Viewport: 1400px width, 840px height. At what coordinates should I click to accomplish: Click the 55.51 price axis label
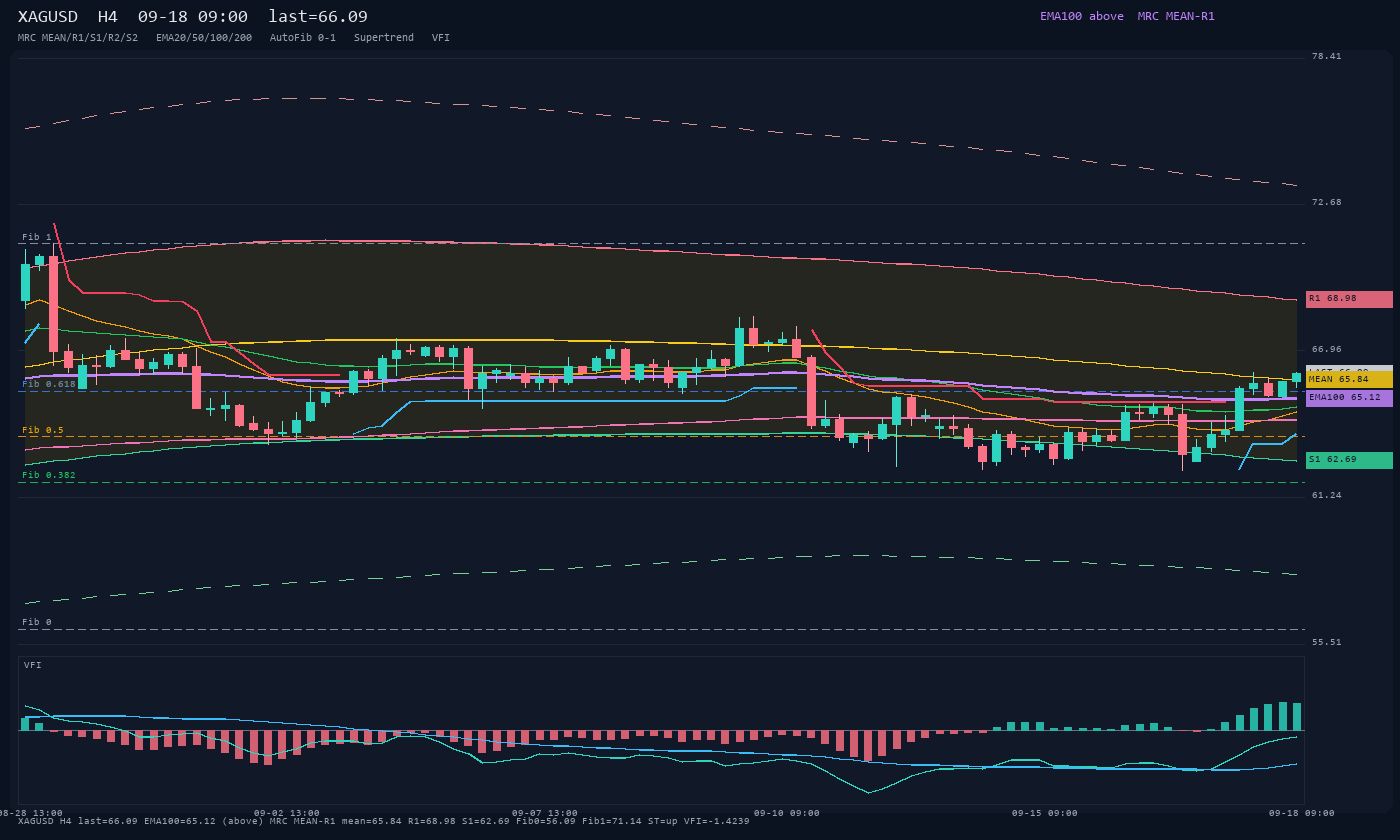pyautogui.click(x=1327, y=643)
